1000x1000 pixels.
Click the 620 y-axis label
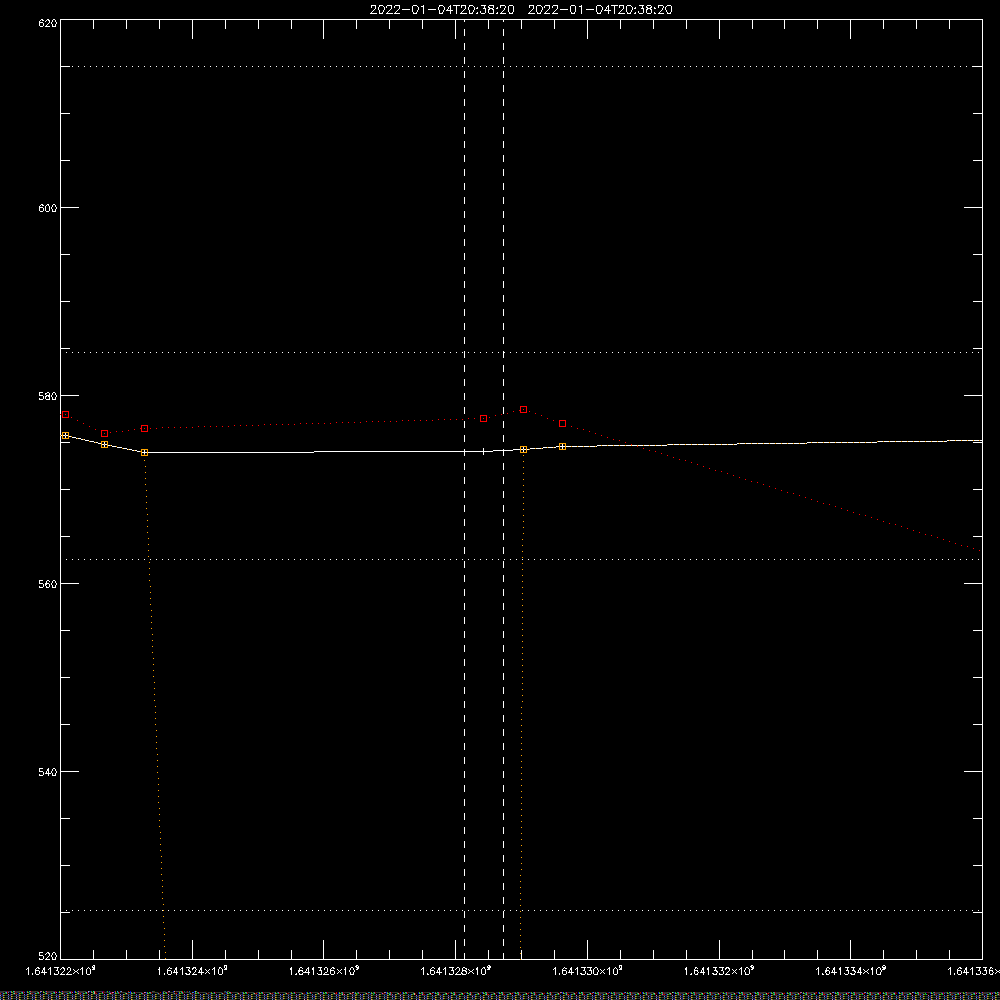pos(48,24)
